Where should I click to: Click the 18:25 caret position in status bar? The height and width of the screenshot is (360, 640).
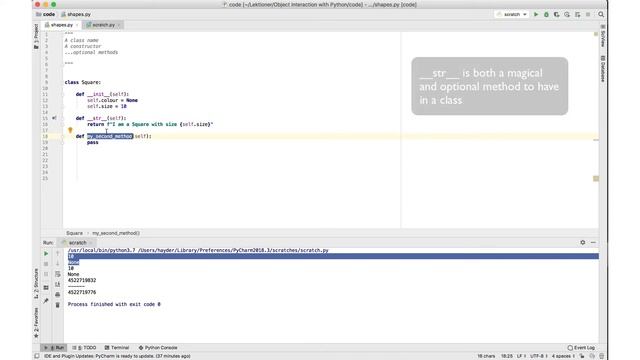(507, 356)
